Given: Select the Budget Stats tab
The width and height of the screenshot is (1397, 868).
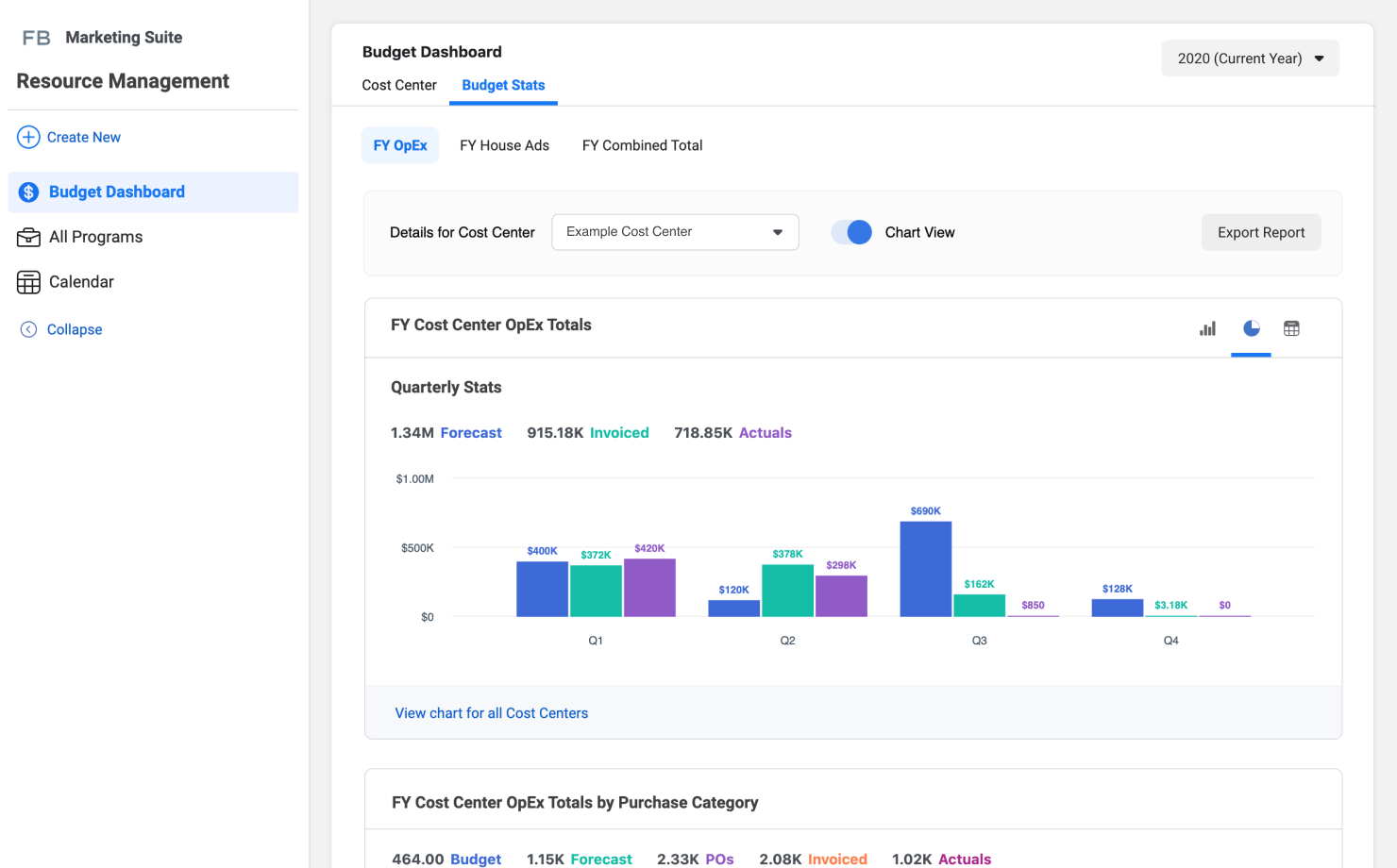Looking at the screenshot, I should [x=503, y=85].
